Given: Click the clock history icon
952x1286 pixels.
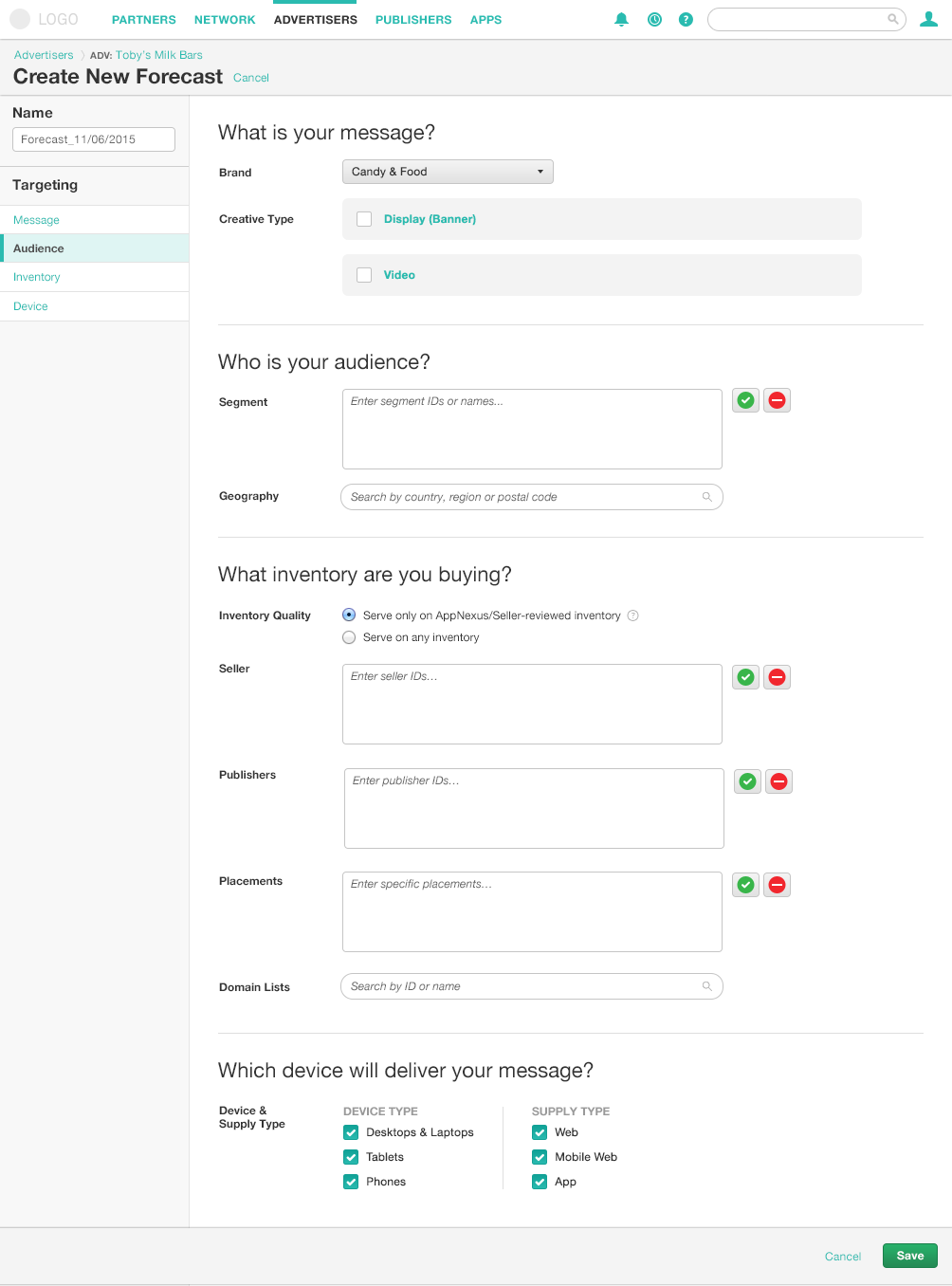Looking at the screenshot, I should (654, 19).
